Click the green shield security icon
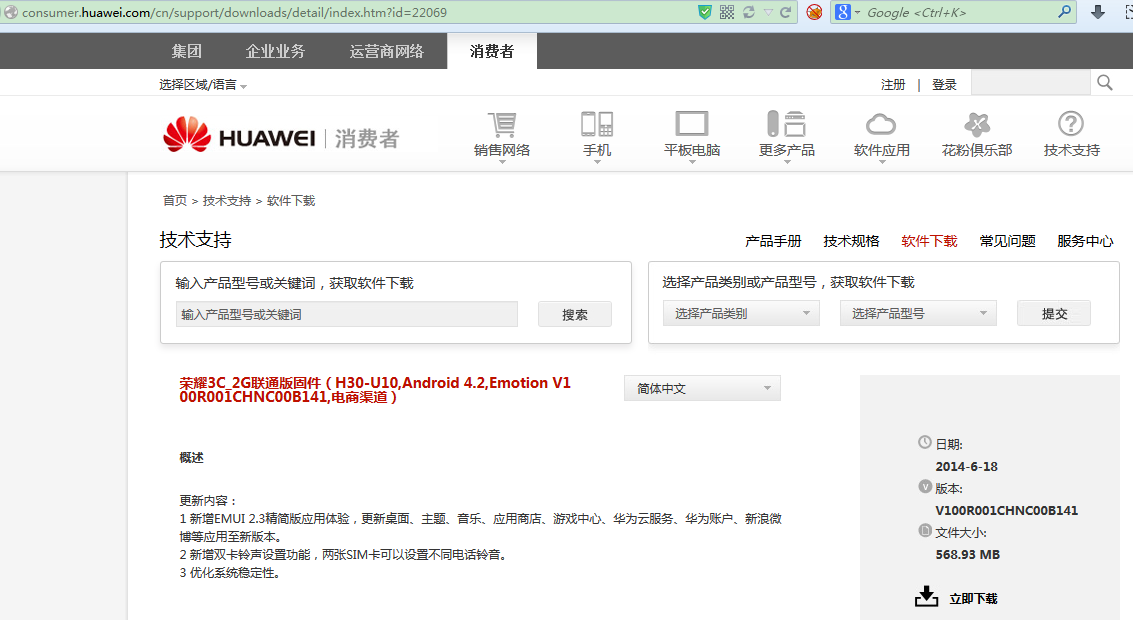 (705, 12)
